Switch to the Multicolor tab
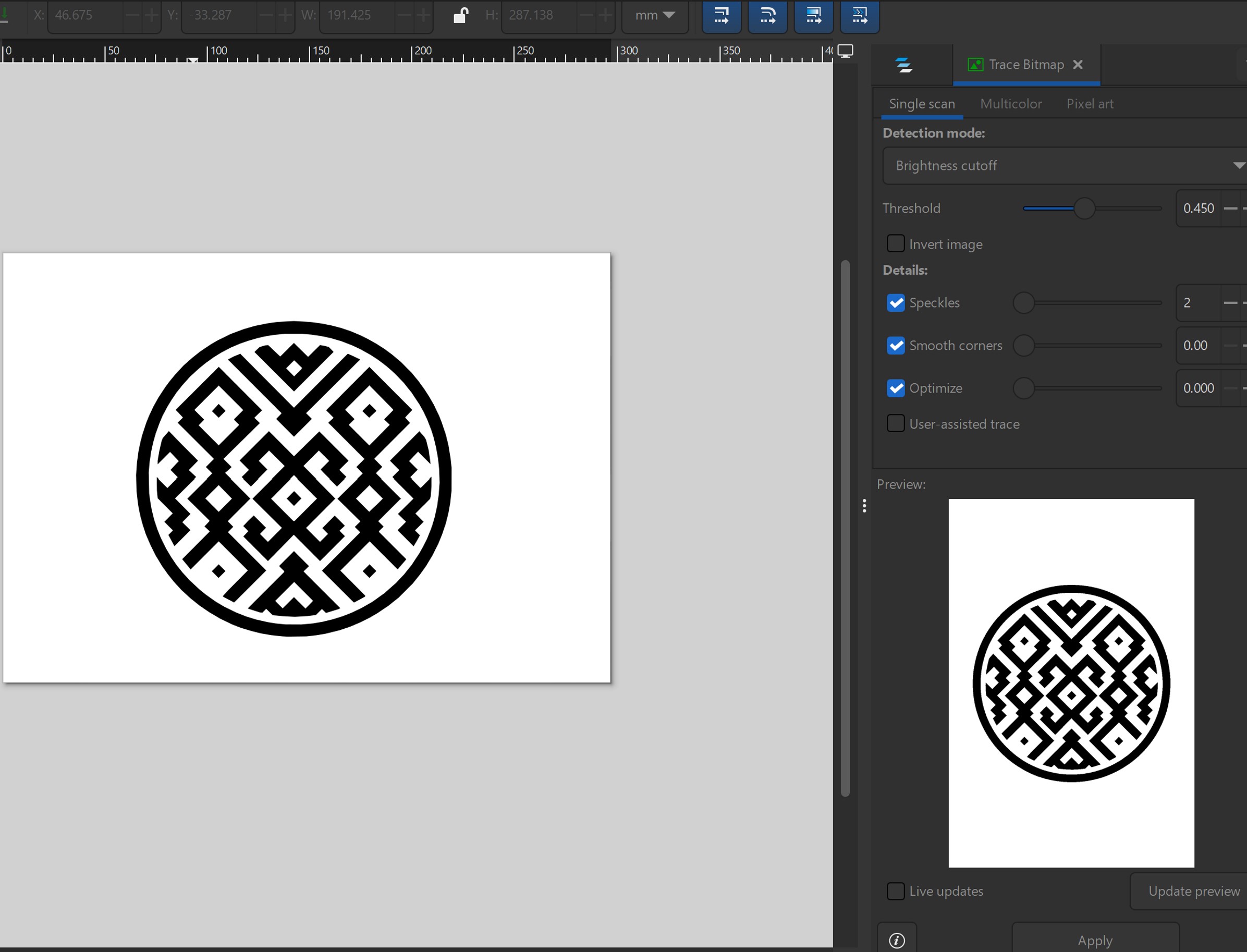Viewport: 1247px width, 952px height. pyautogui.click(x=1010, y=104)
